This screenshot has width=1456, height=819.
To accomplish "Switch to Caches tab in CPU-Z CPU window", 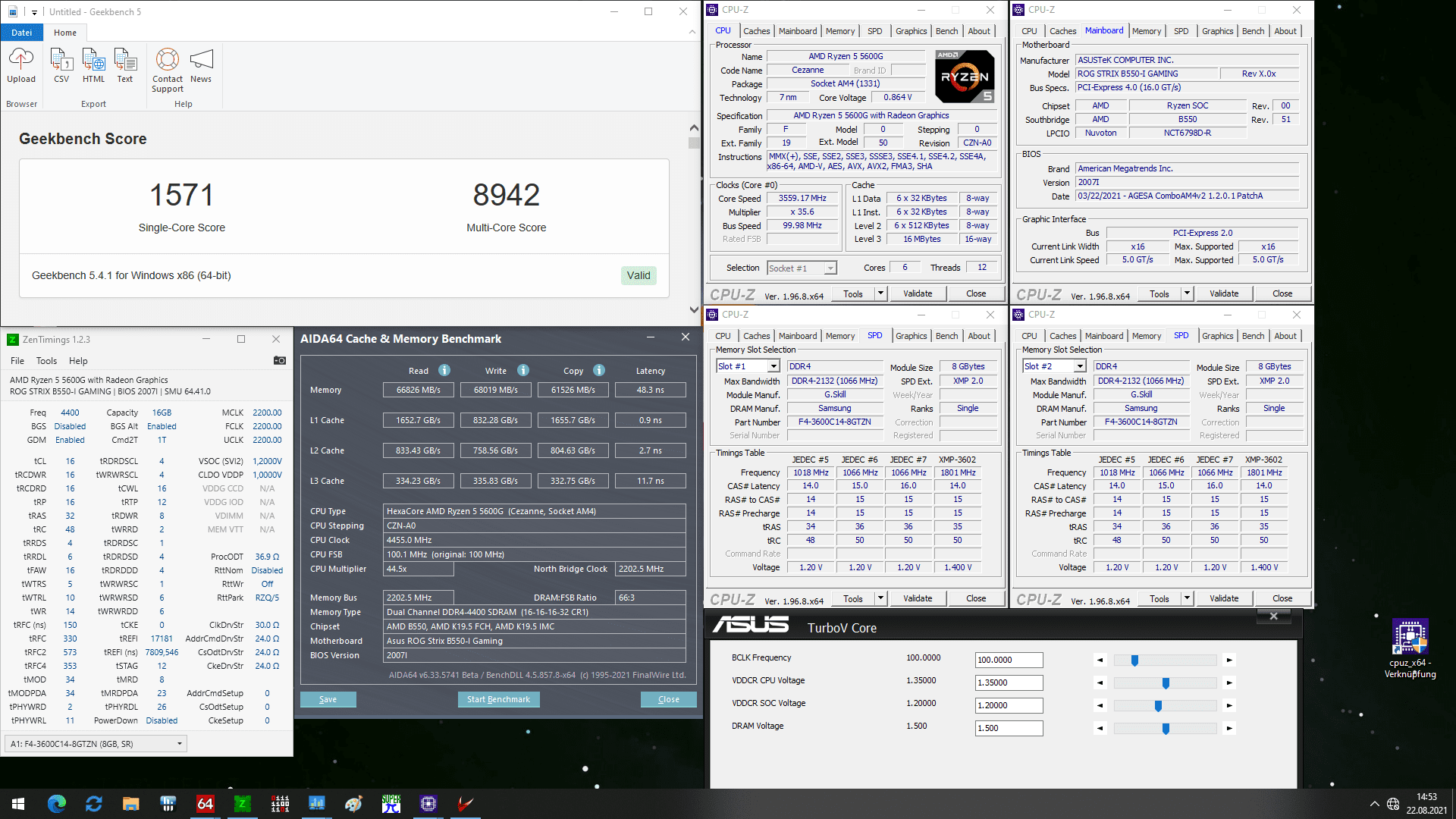I will pyautogui.click(x=756, y=31).
